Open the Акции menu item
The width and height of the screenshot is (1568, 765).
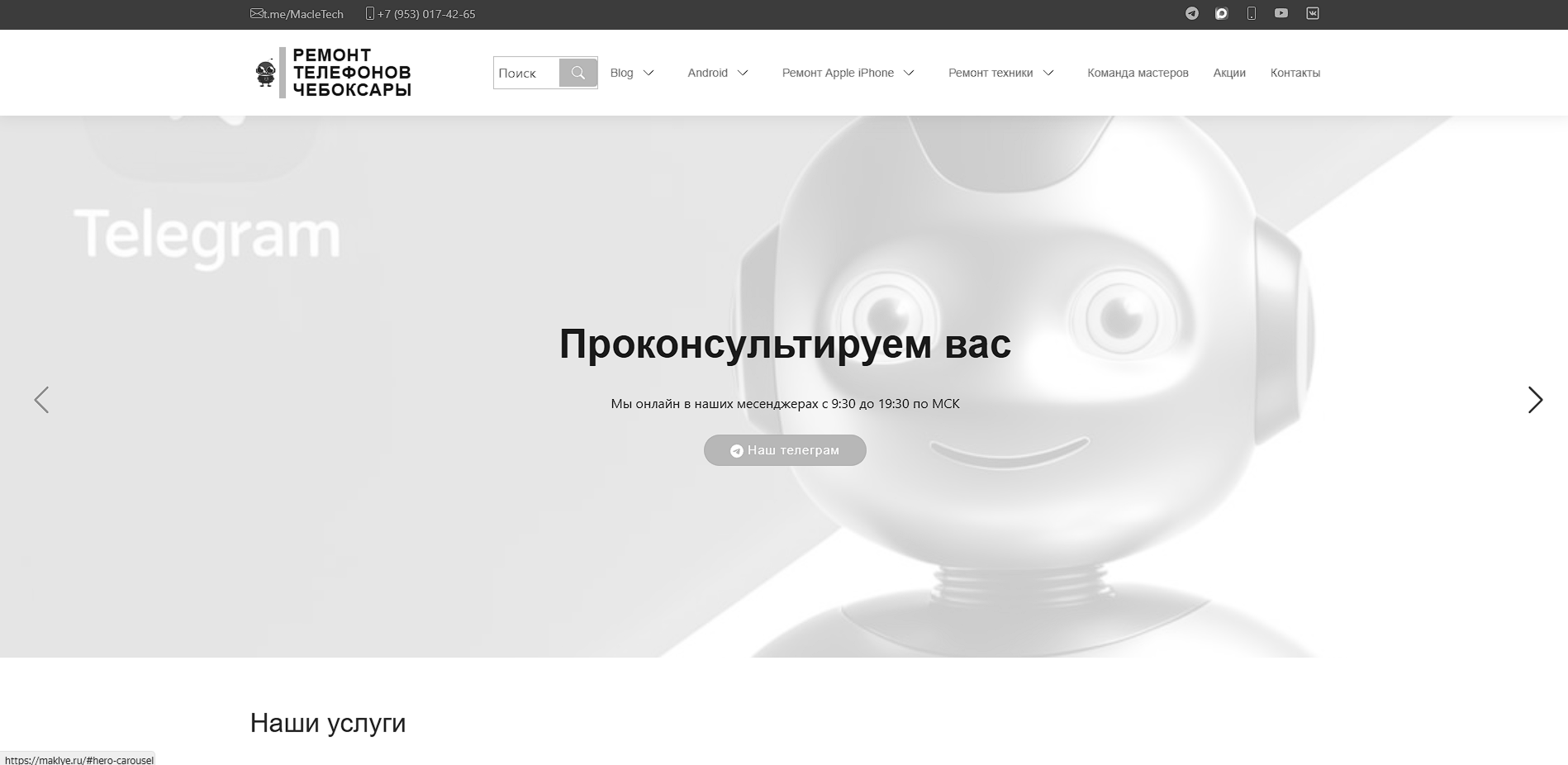coord(1229,73)
